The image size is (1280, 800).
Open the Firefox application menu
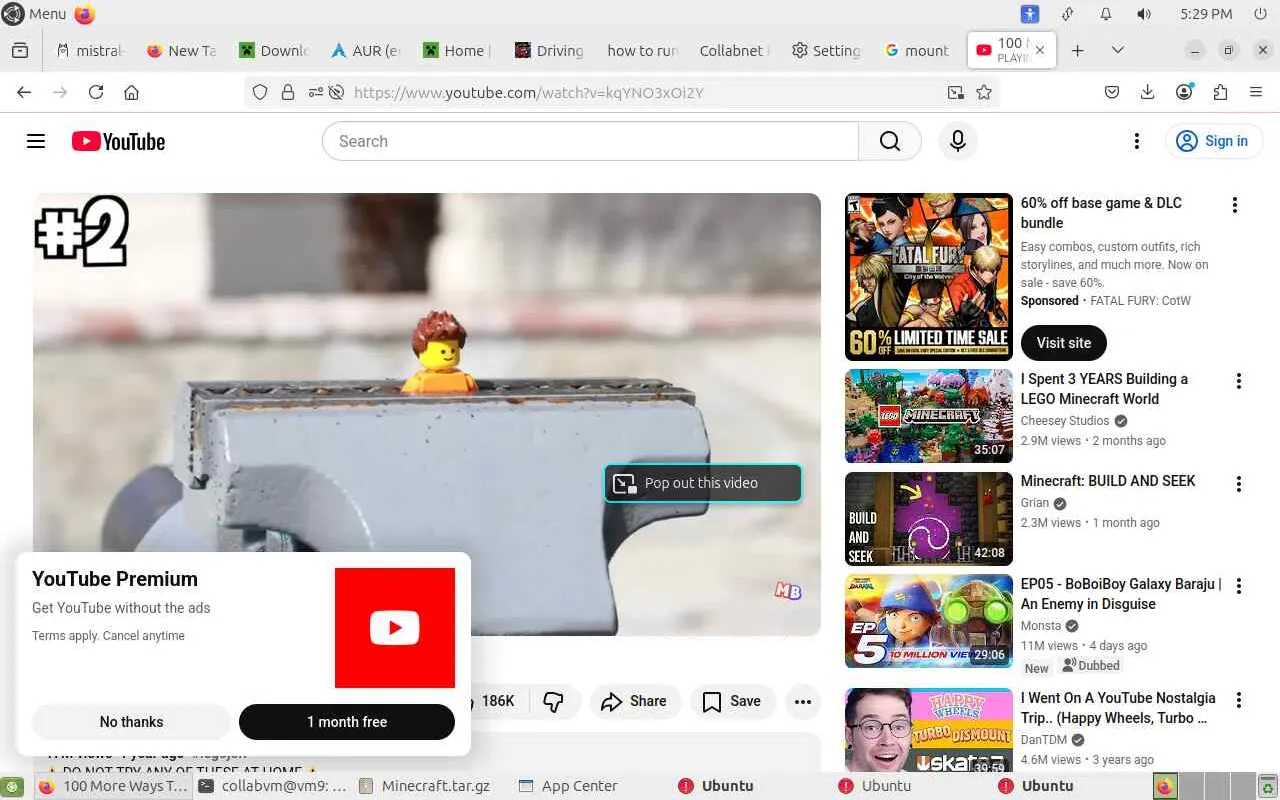pyautogui.click(x=1256, y=92)
